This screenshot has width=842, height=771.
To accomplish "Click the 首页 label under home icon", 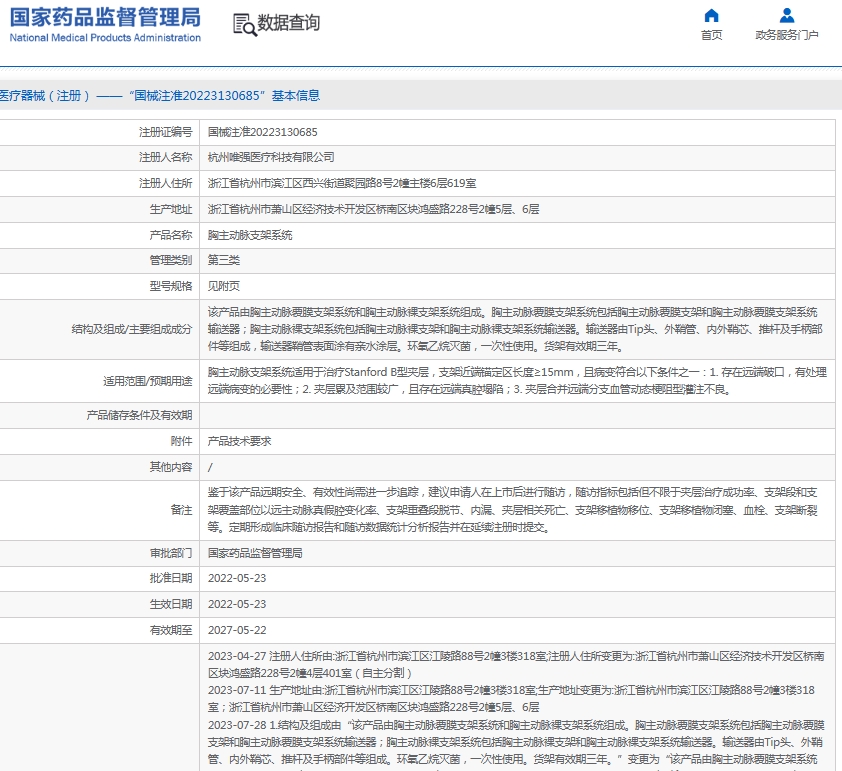I will pos(712,35).
